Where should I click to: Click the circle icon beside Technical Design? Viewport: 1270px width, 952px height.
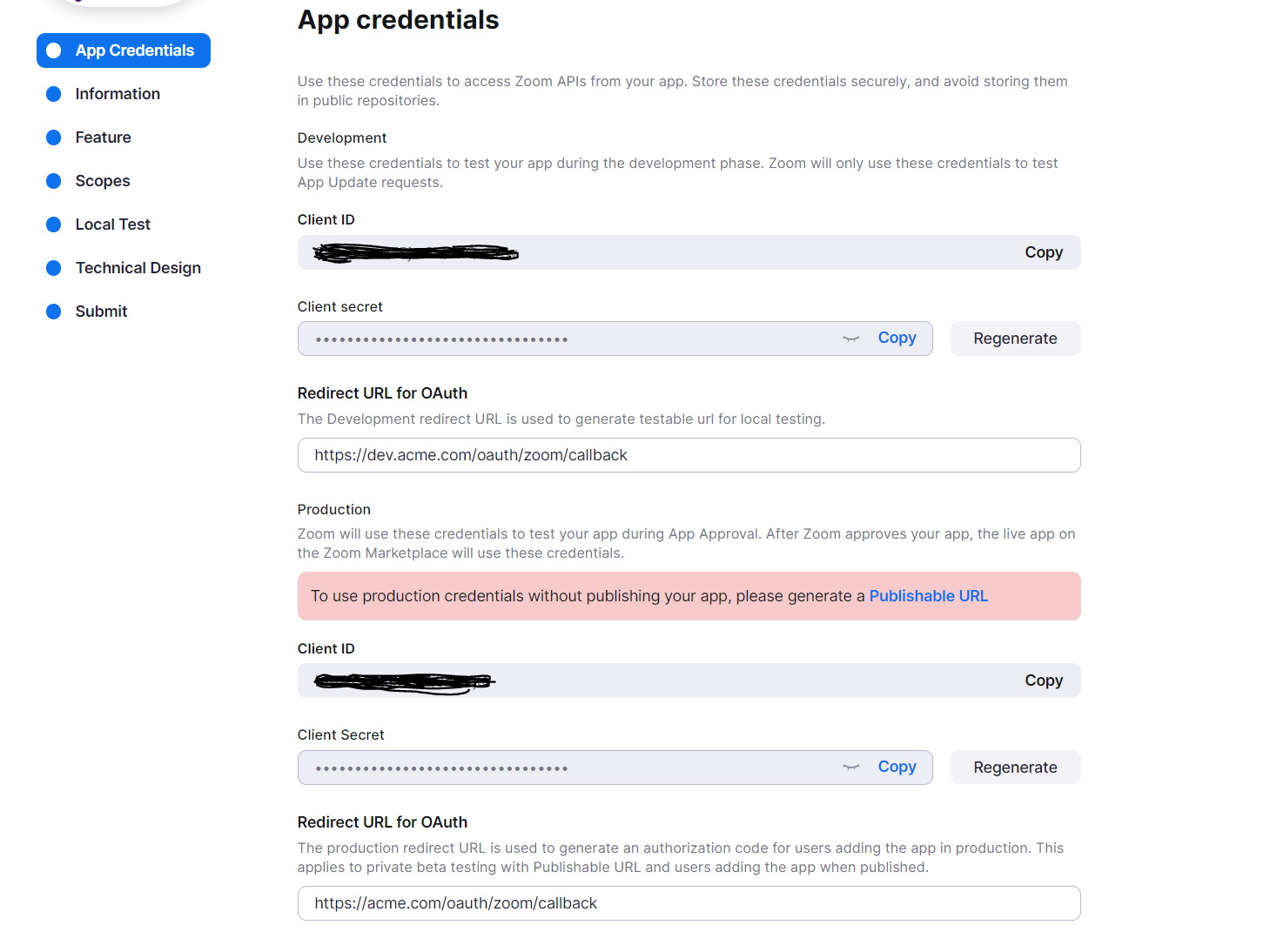click(x=54, y=268)
